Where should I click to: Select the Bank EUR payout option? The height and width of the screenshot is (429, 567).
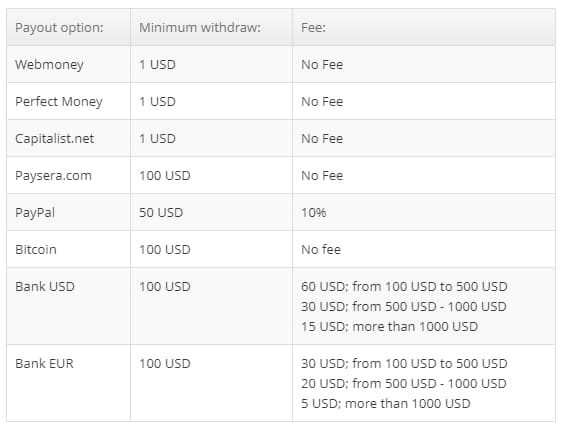pos(44,364)
